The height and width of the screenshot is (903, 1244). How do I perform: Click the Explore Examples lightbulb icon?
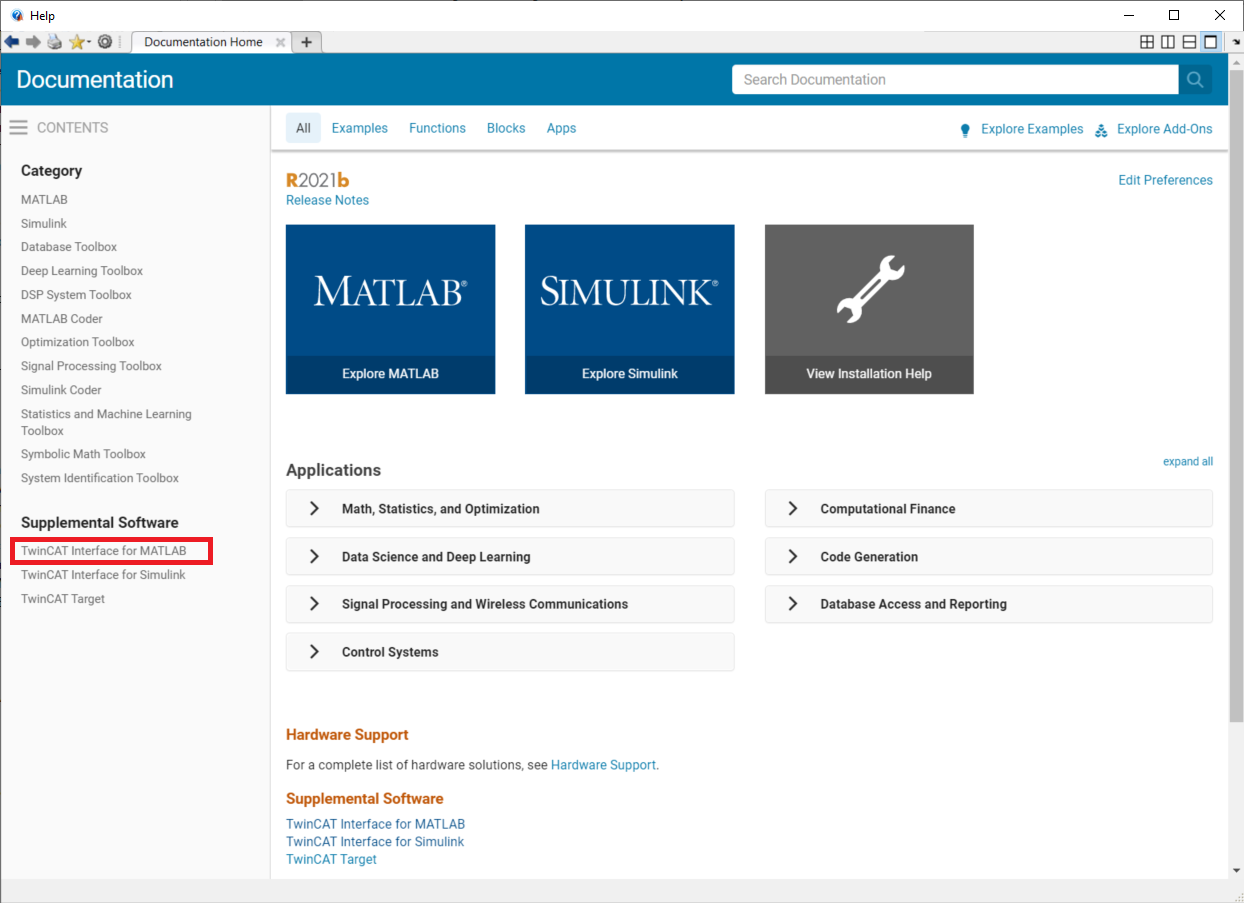965,130
